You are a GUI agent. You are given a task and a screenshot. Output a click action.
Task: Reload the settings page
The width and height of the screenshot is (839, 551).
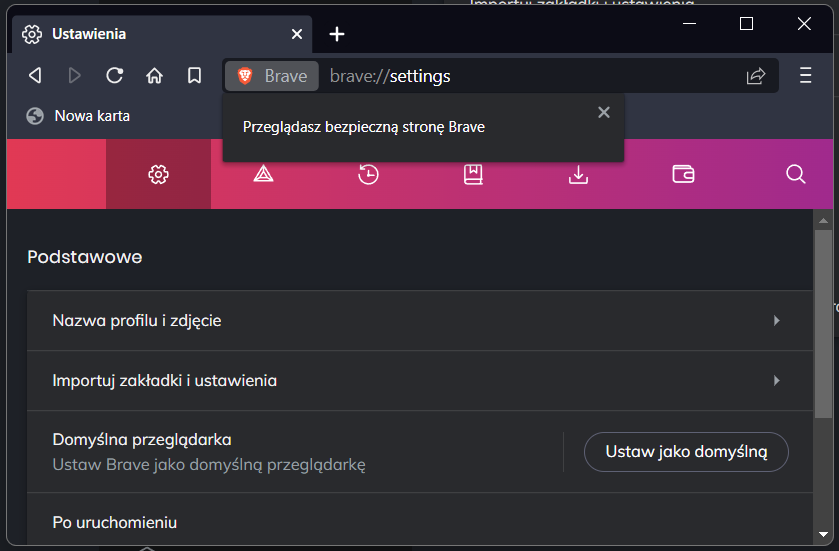[115, 75]
